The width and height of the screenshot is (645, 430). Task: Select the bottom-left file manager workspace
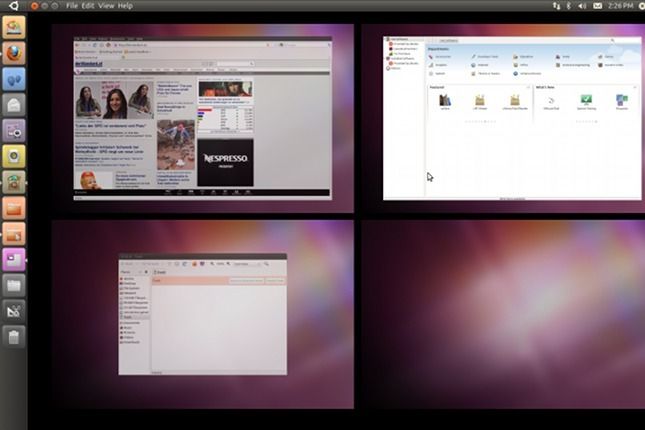pos(202,314)
